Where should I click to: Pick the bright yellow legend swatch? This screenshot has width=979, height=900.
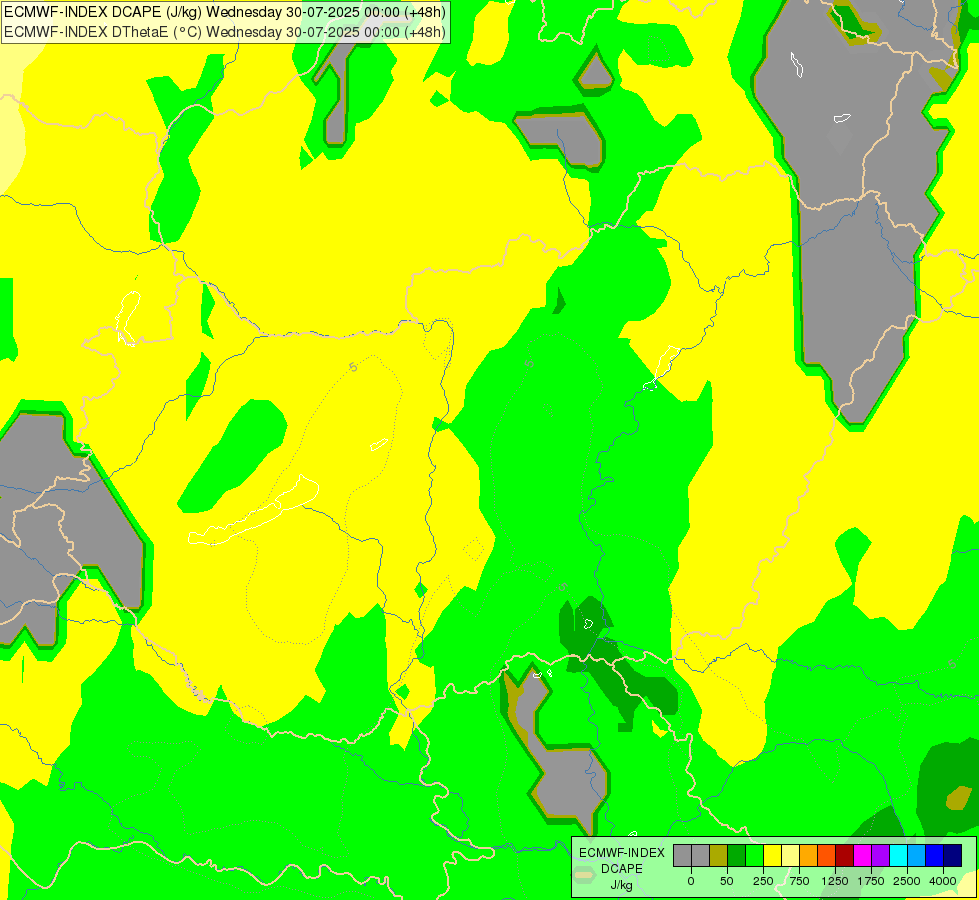click(x=772, y=856)
